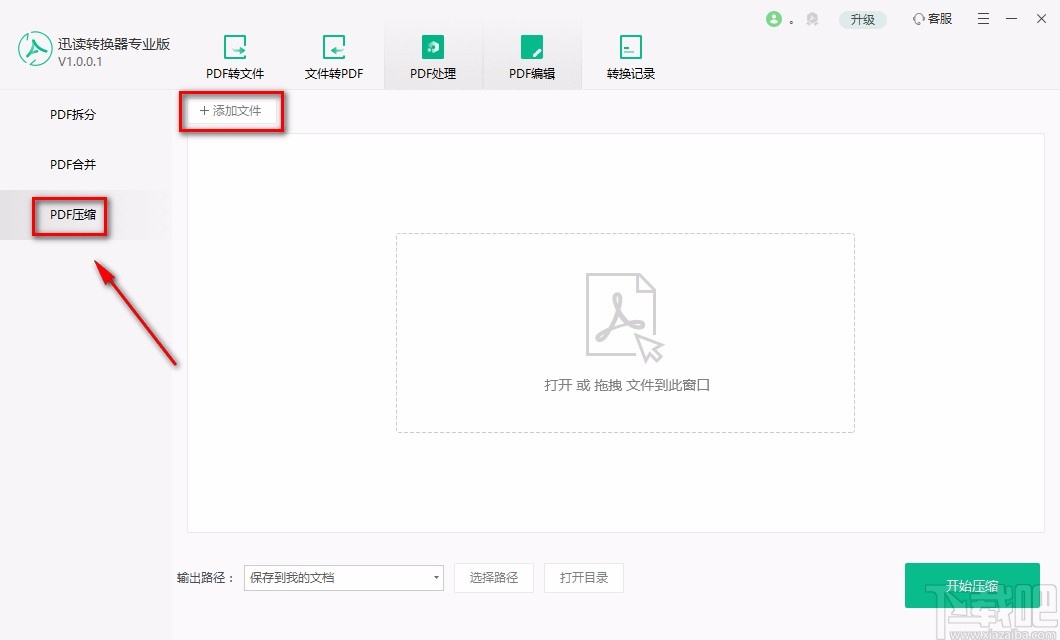Click the user avatar icon
This screenshot has height=640, width=1060.
pos(776,18)
